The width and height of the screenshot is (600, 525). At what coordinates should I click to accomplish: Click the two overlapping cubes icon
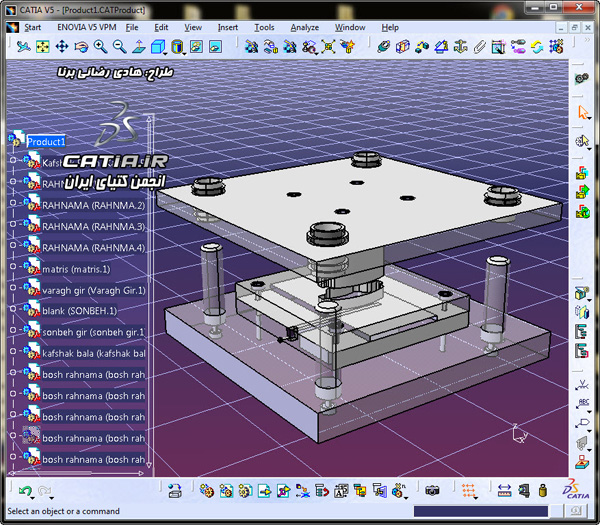point(403,47)
